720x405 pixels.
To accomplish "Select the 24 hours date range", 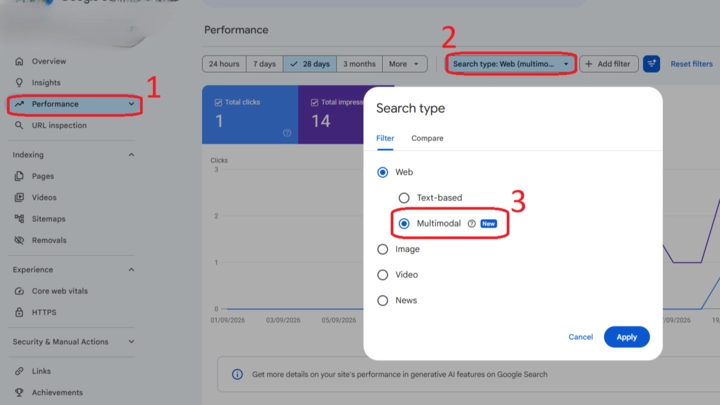I will coord(224,64).
